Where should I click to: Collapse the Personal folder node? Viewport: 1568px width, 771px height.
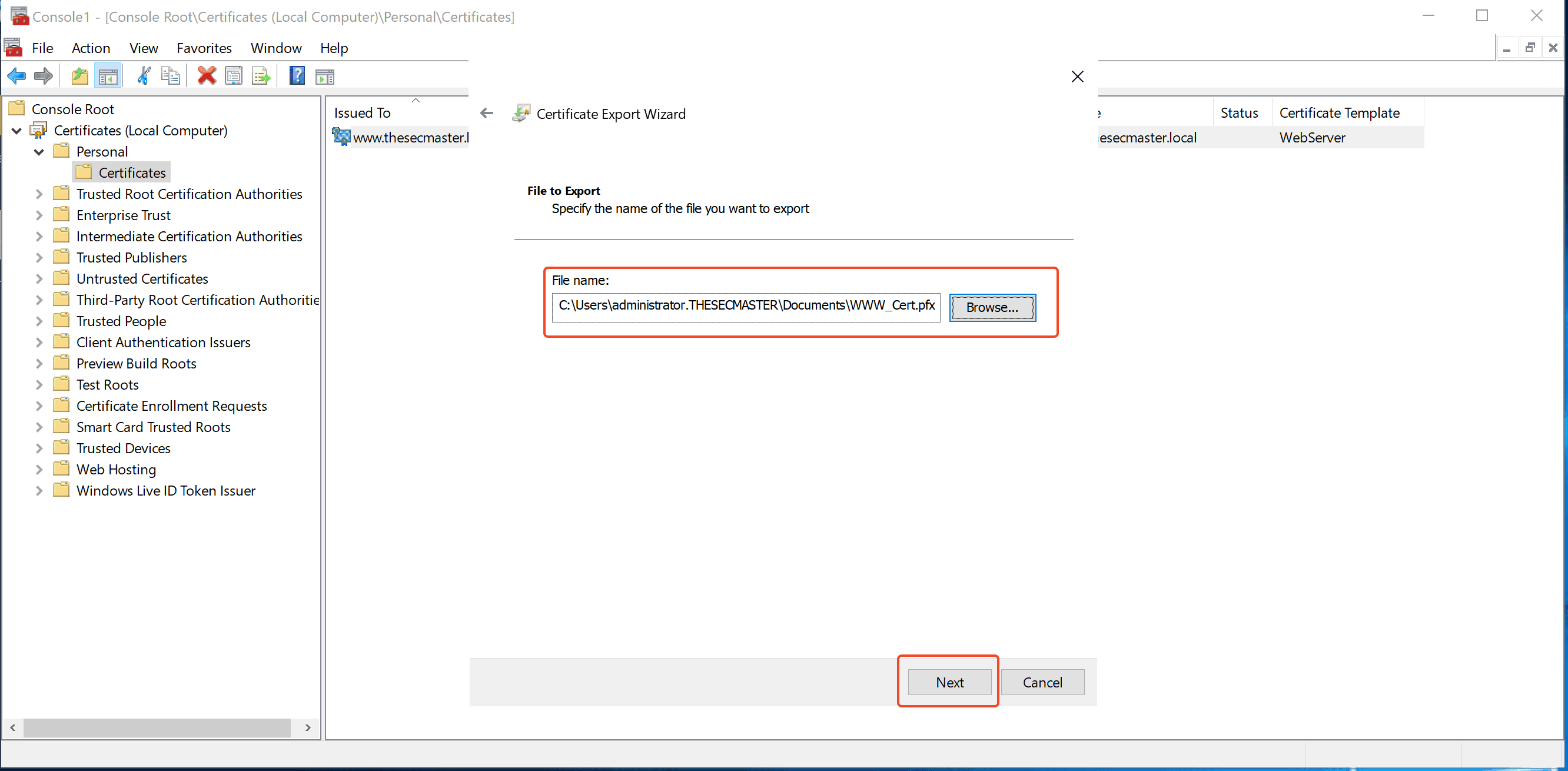(x=39, y=151)
